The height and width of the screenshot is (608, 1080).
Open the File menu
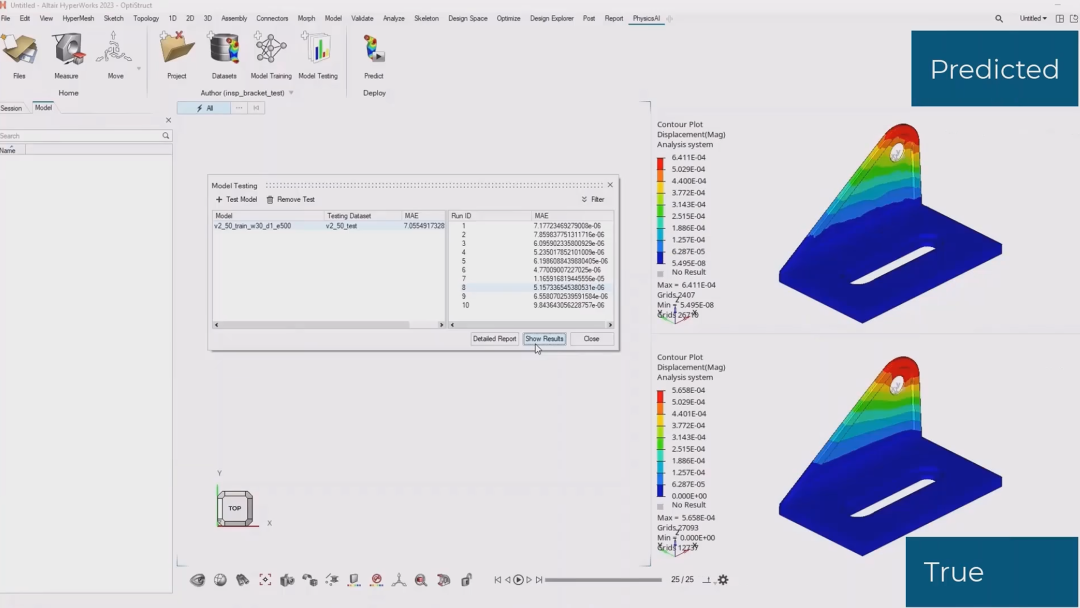coord(6,19)
